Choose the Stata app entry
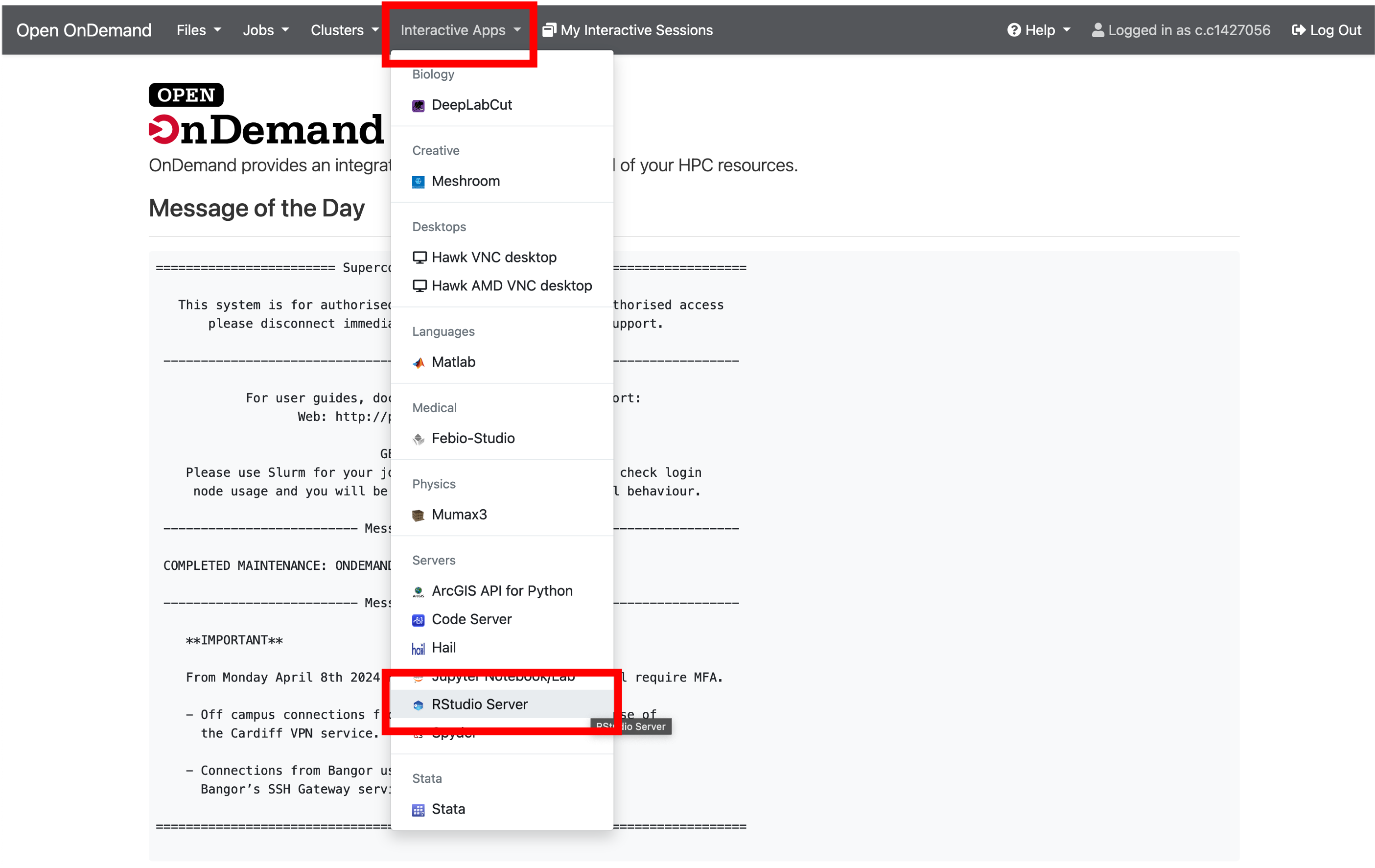 [x=502, y=809]
